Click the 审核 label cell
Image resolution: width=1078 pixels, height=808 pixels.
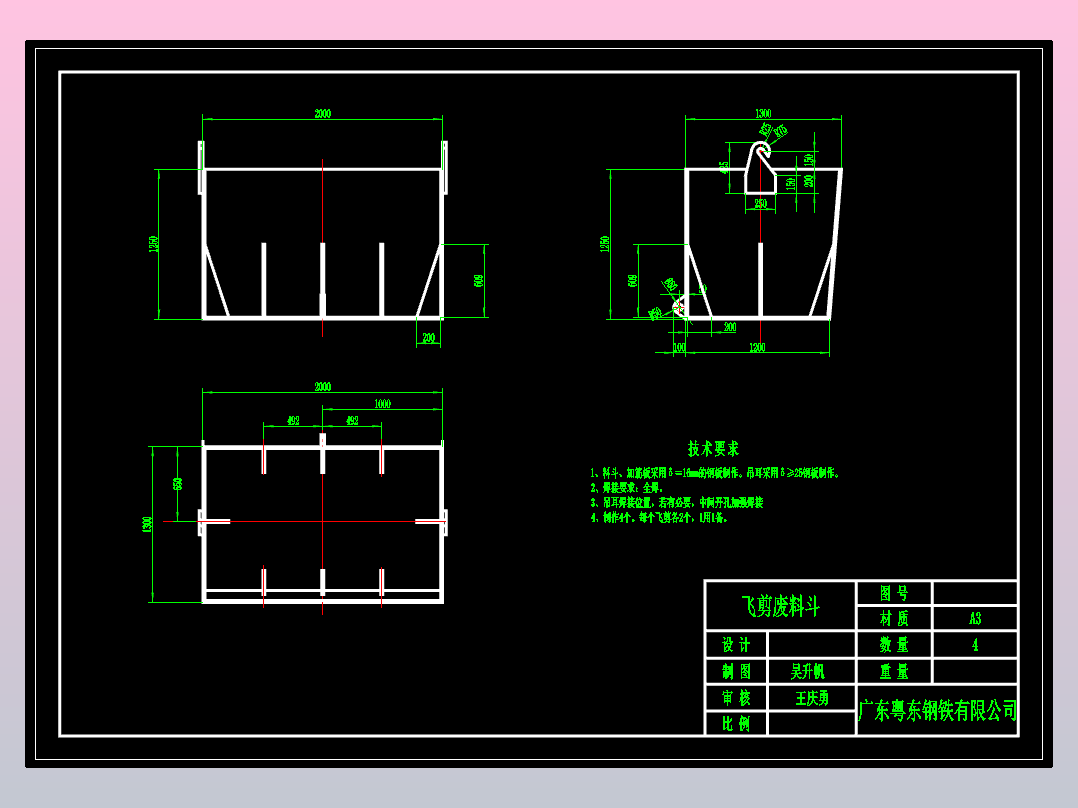point(736,698)
